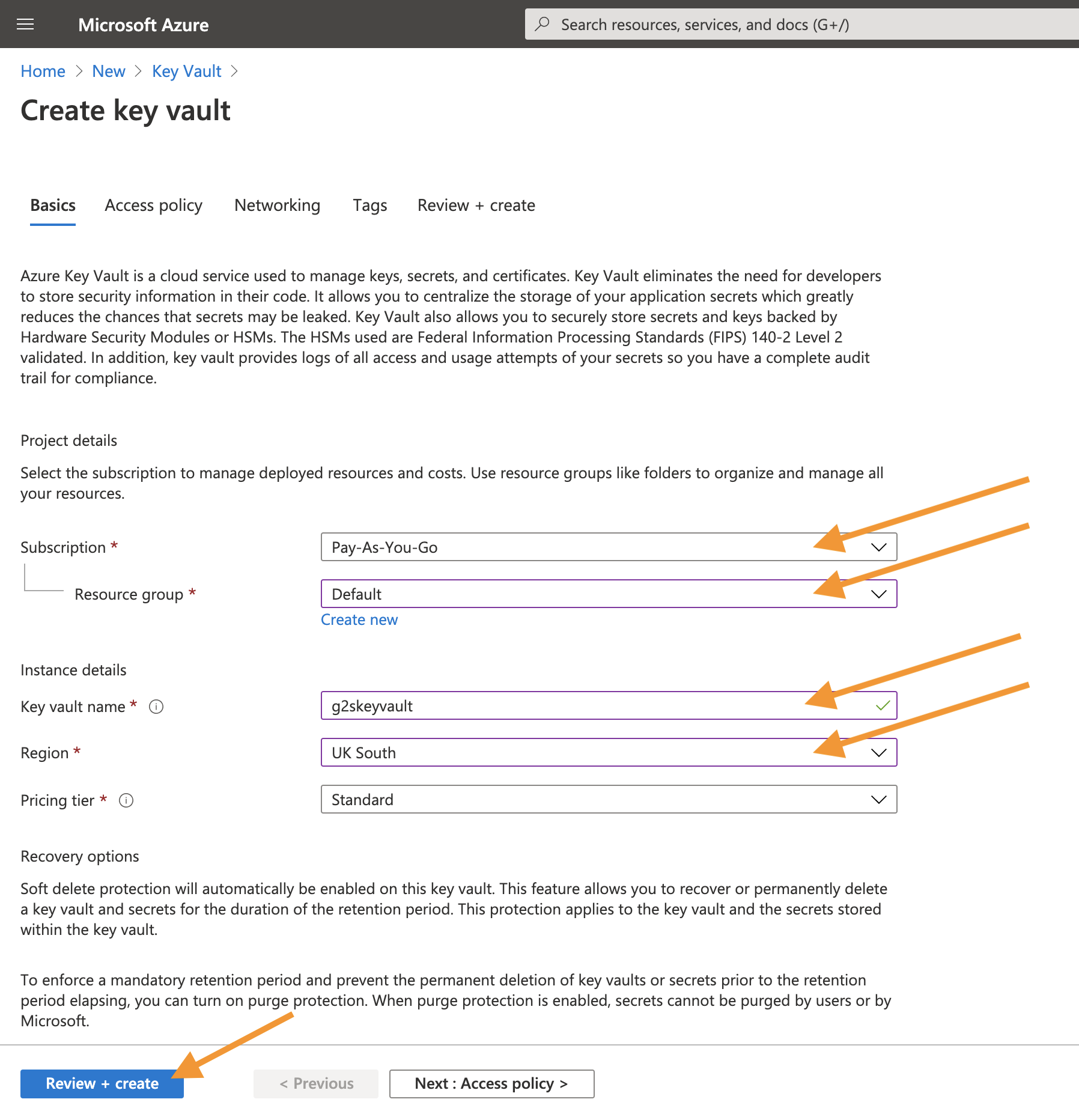
Task: Click the search magnifier icon
Action: pos(543,24)
